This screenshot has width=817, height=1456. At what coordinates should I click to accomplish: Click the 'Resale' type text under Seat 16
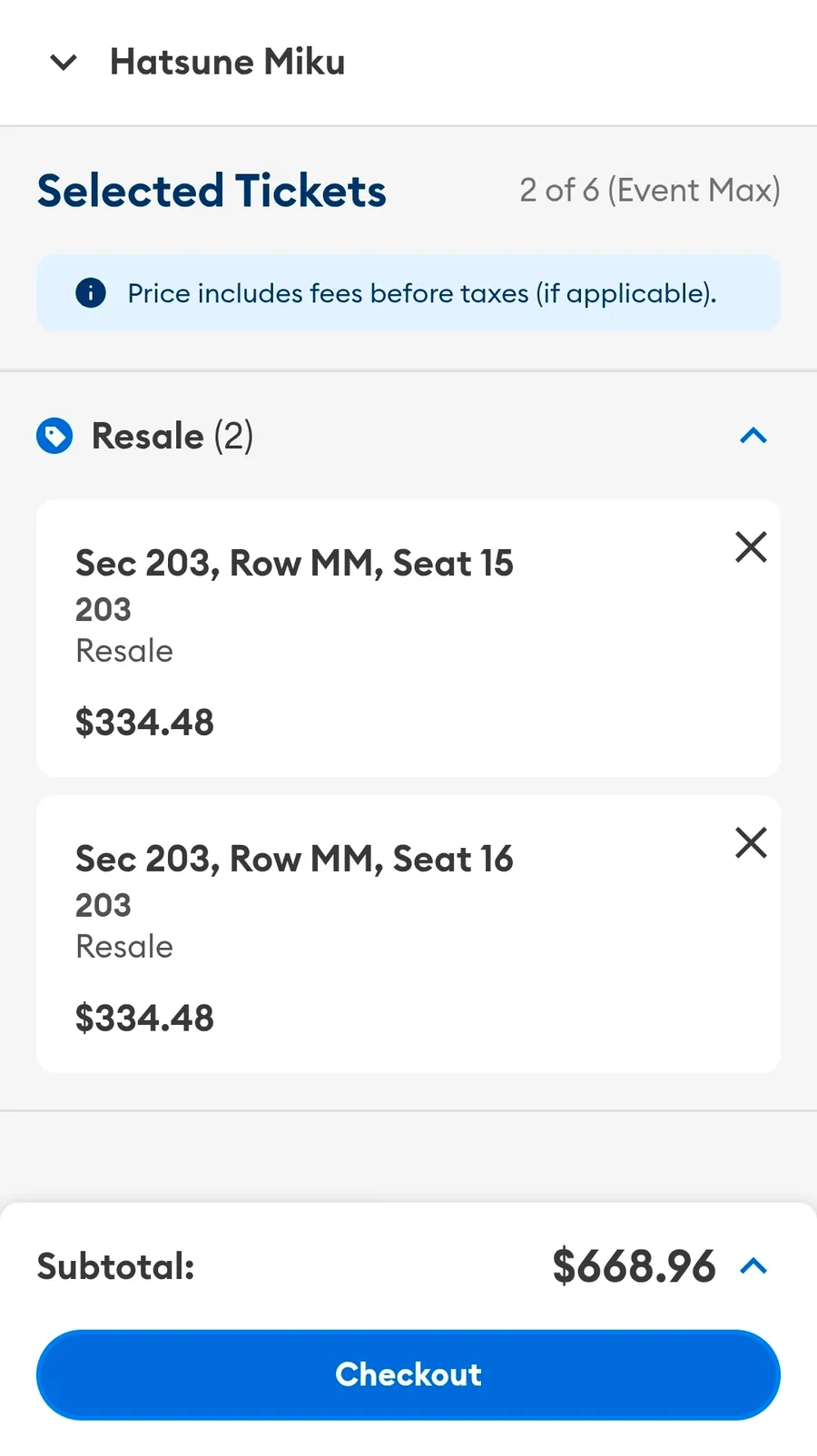pyautogui.click(x=124, y=947)
